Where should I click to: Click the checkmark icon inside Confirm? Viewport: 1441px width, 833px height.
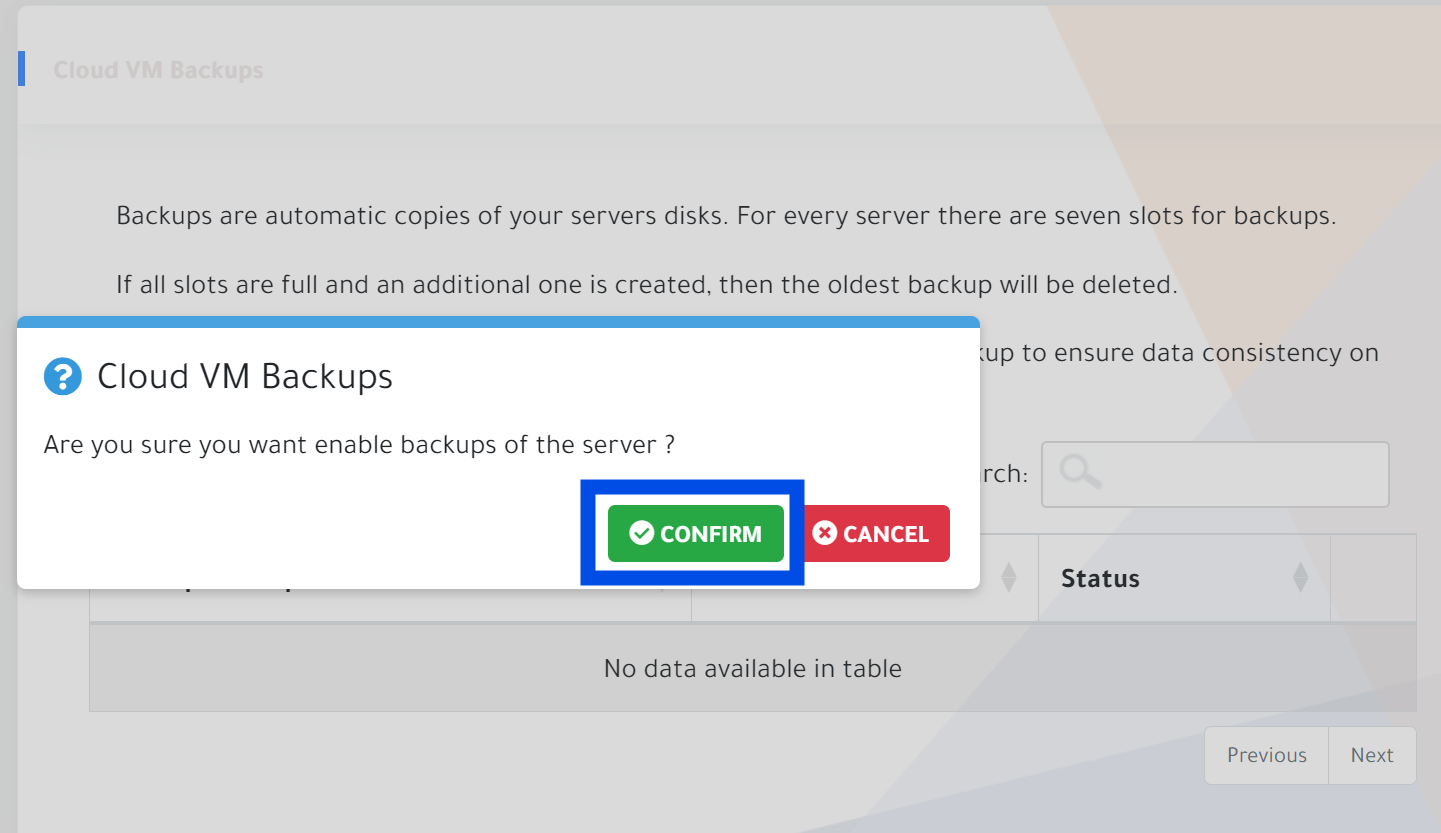pos(641,533)
